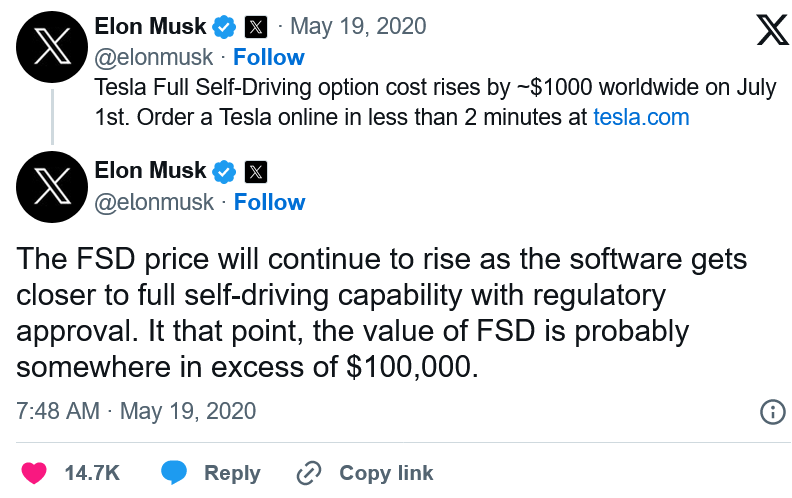The width and height of the screenshot is (792, 498).
Task: Open the second tweet's profile avatar
Action: [52, 187]
